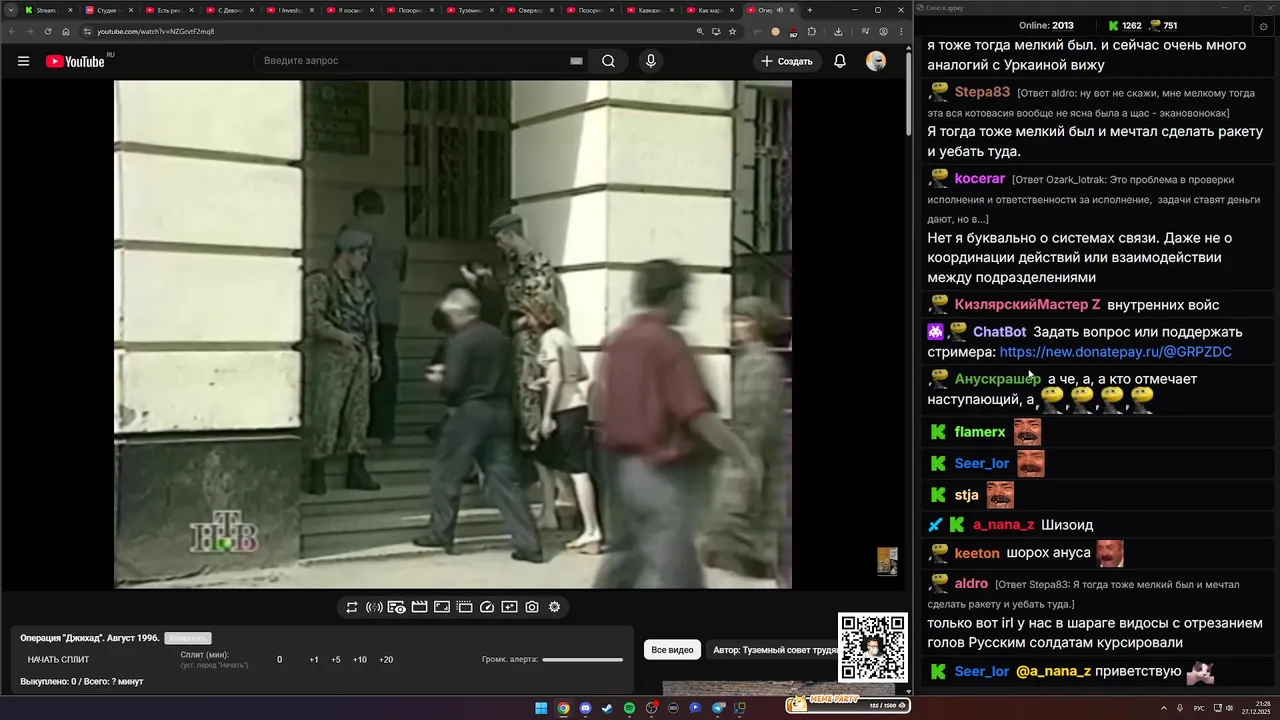
Task: Click the magnifier search button on YouTube
Action: 608,61
